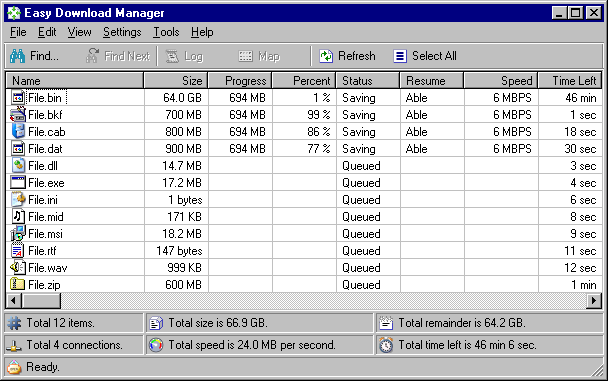Click the Total size document icon
Viewport: 608px width, 381px height.
156,323
